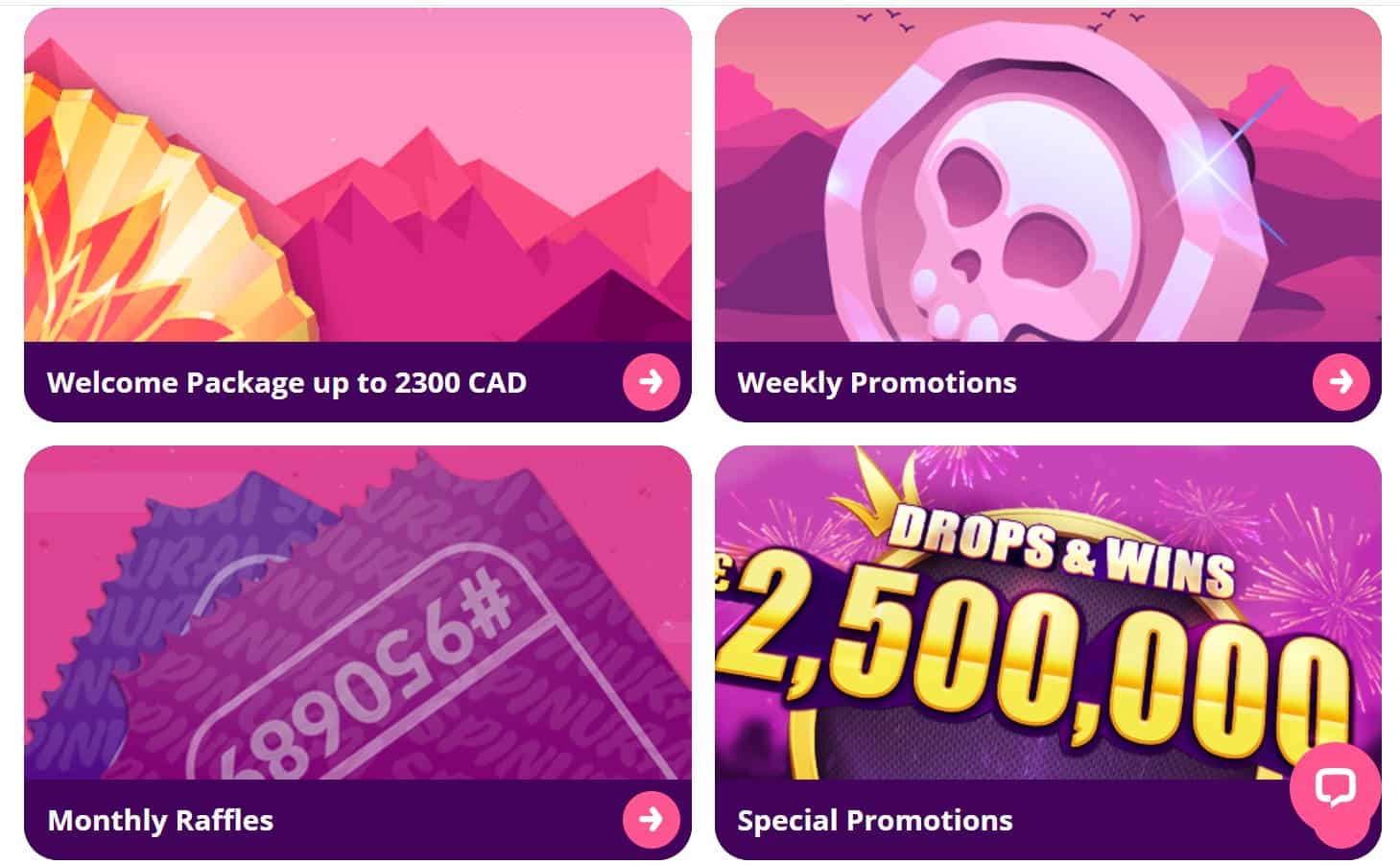
Task: Select the Monthly Raffles title text
Action: (x=160, y=820)
